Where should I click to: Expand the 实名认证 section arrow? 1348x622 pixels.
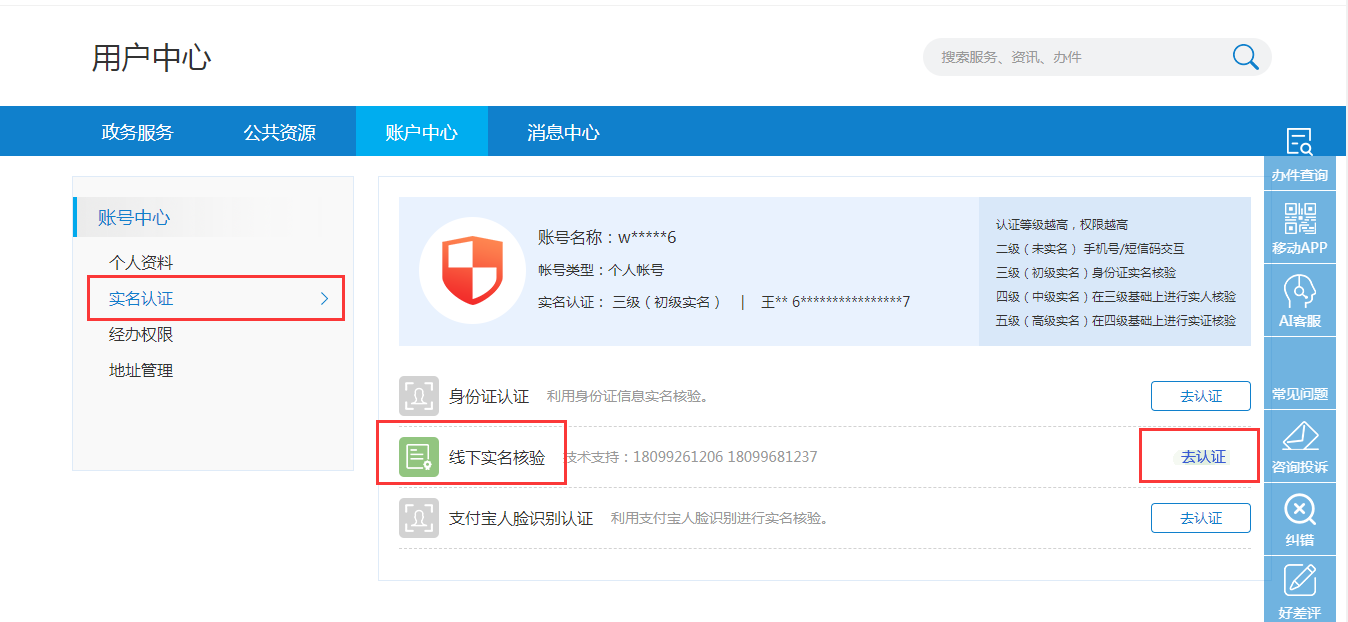[323, 297]
